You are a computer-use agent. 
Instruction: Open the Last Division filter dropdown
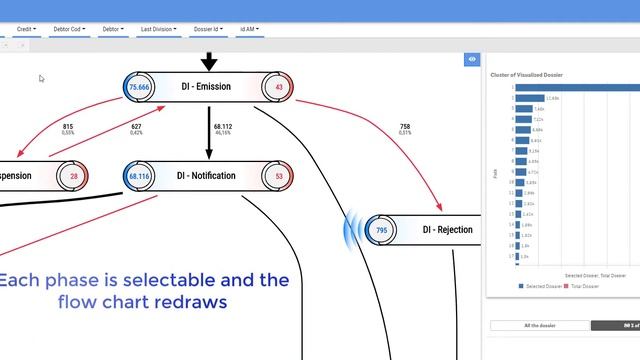pos(158,29)
